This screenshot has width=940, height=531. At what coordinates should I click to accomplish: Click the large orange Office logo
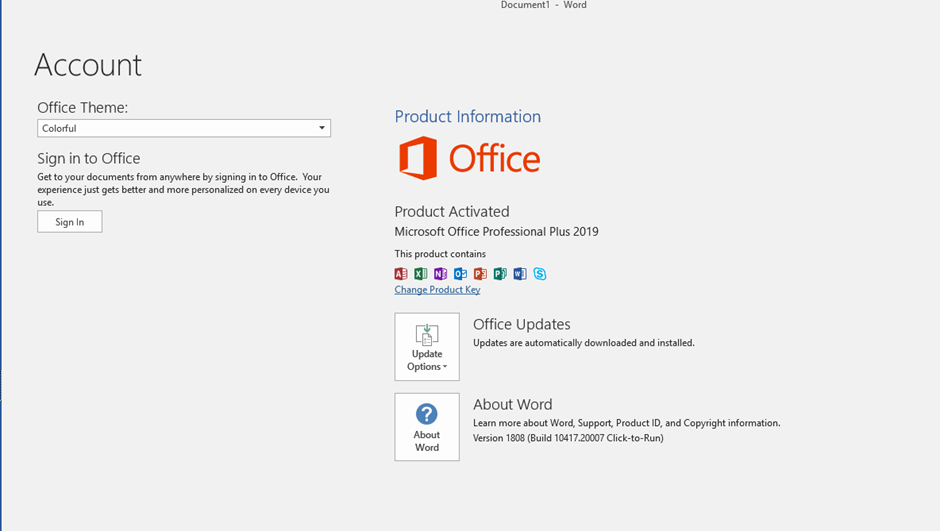point(469,158)
